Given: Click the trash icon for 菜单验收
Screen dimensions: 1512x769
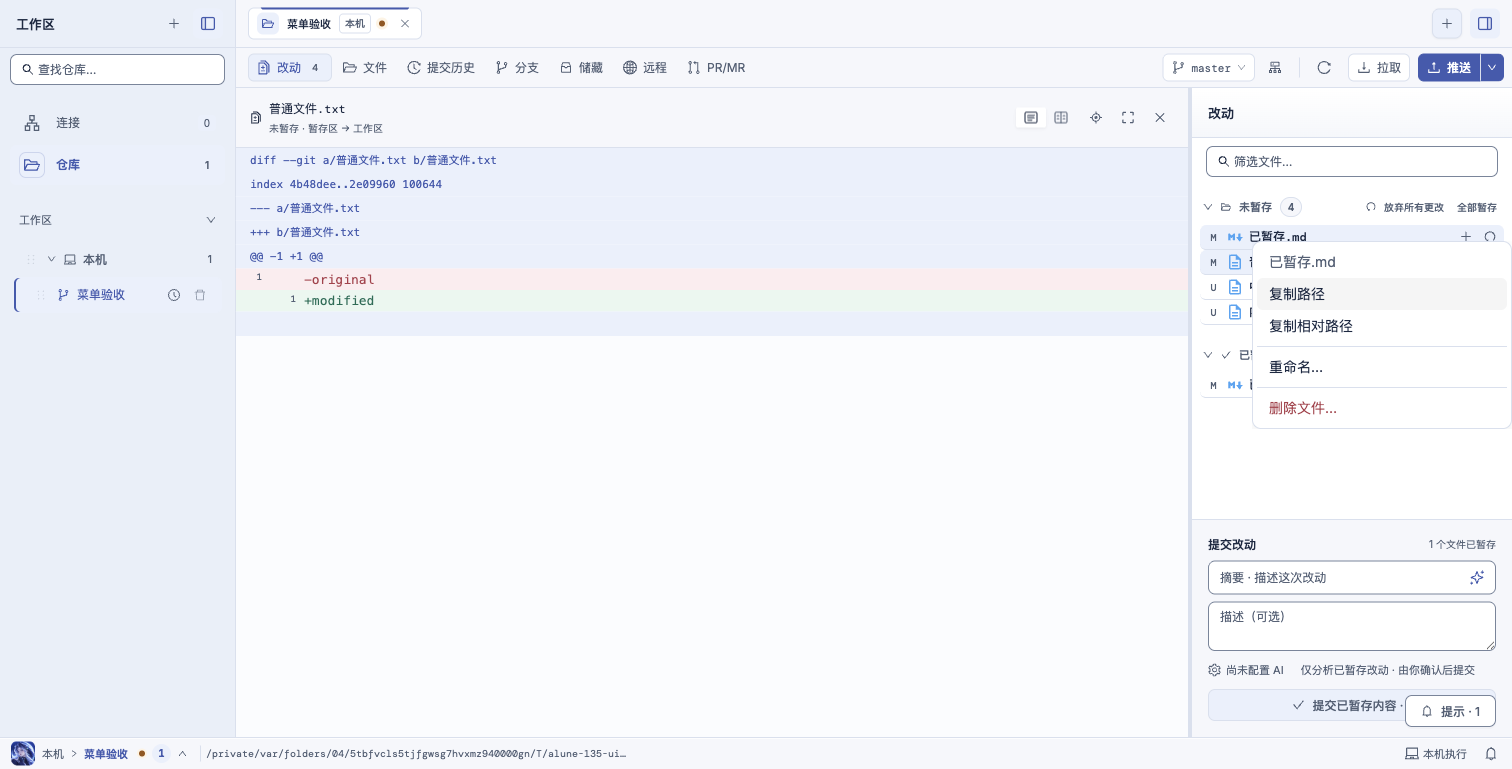Looking at the screenshot, I should point(200,295).
